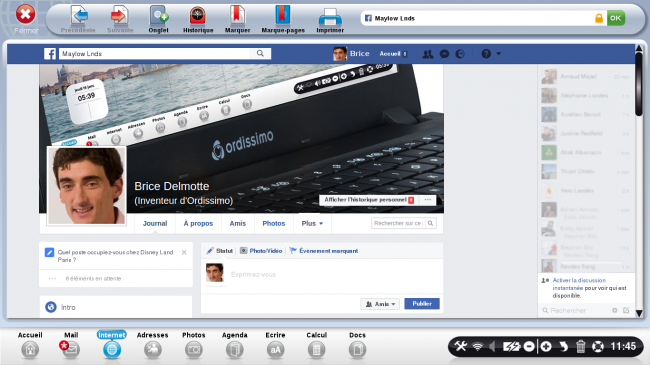
Task: Click the Imprimer printer icon
Action: tap(330, 17)
